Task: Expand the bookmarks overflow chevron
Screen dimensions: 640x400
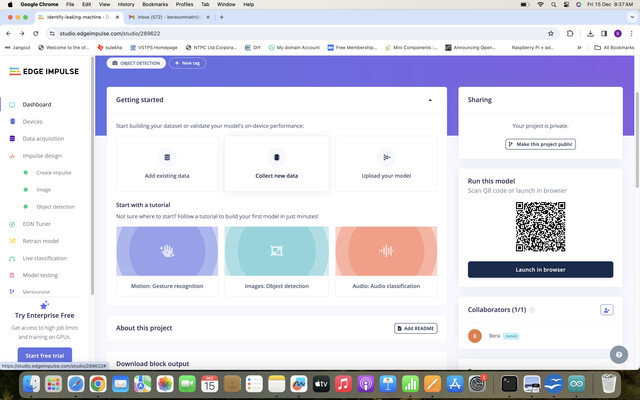Action: click(579, 47)
